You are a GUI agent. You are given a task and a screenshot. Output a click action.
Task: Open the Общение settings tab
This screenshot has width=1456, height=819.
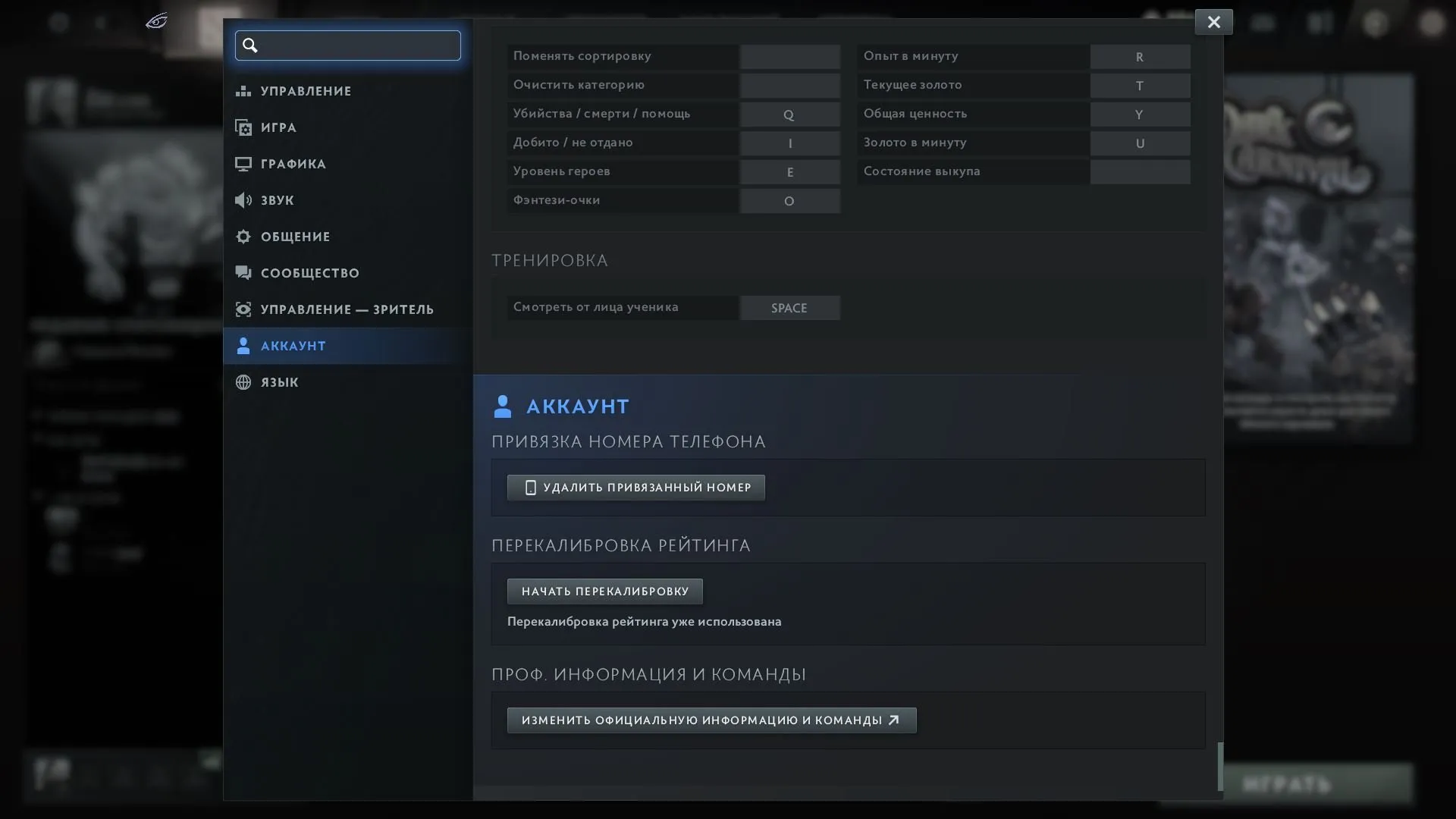click(347, 237)
